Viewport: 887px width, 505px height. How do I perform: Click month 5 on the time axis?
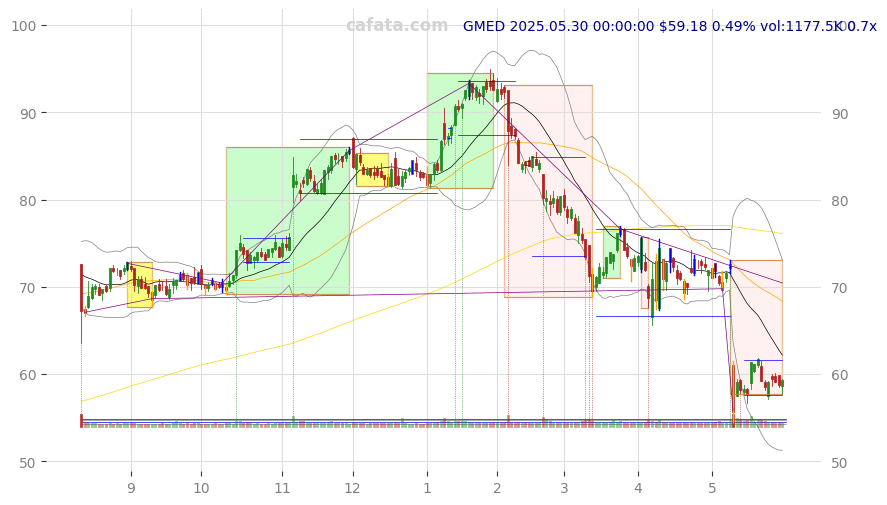712,488
